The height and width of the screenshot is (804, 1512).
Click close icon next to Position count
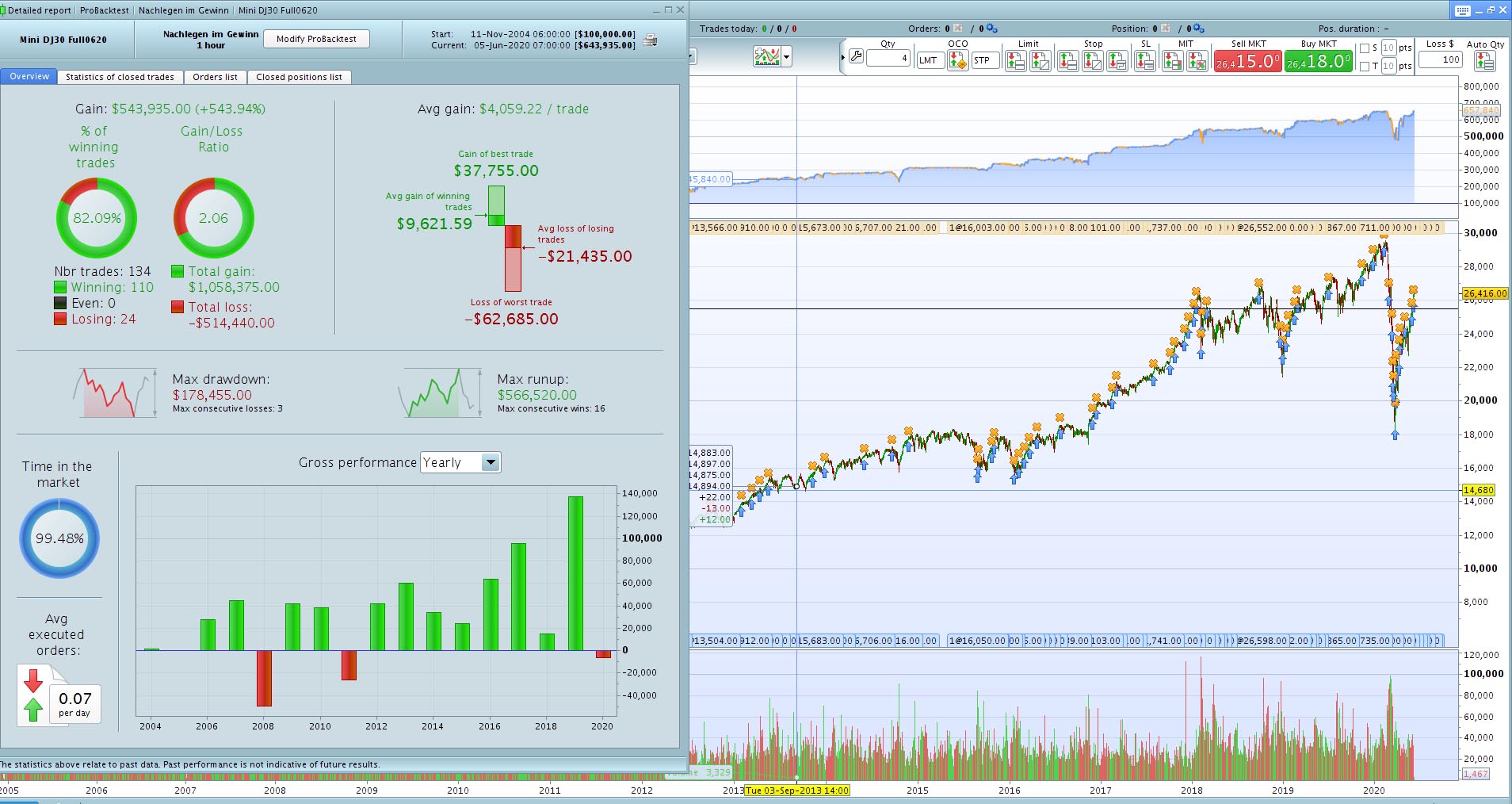[x=1166, y=29]
